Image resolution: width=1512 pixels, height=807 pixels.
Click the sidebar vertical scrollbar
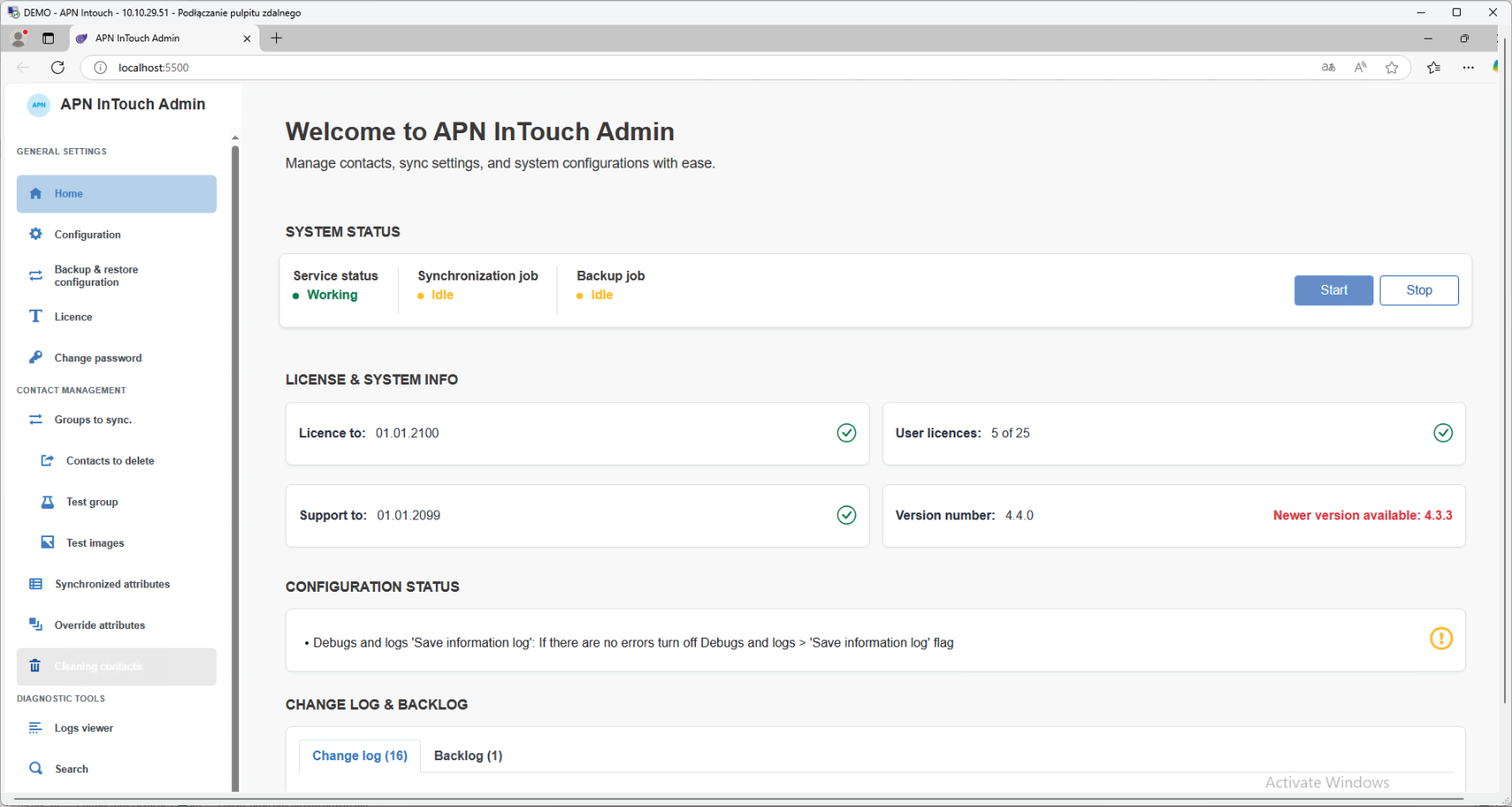coord(235,467)
